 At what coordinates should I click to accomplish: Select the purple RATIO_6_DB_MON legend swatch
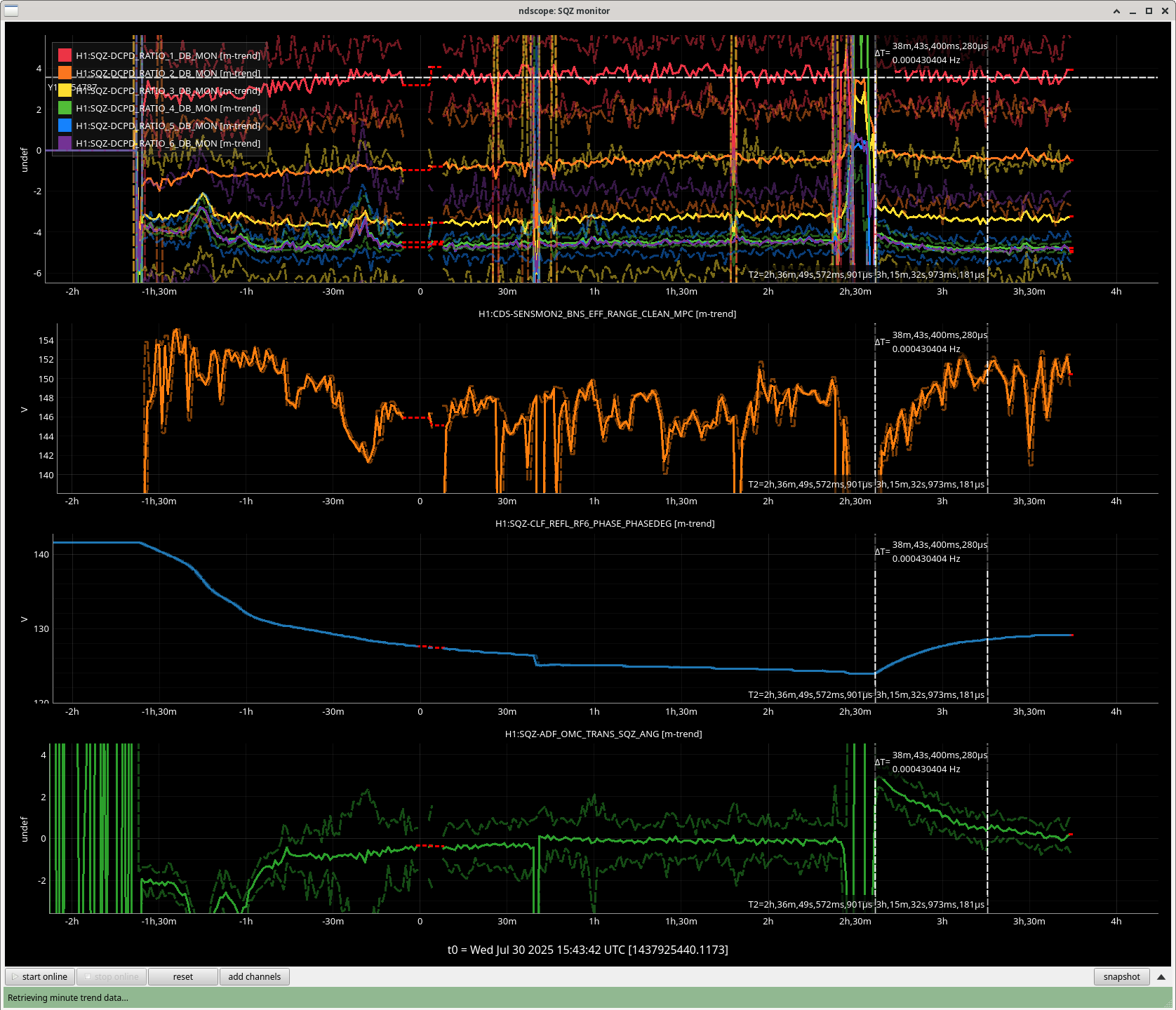point(65,143)
